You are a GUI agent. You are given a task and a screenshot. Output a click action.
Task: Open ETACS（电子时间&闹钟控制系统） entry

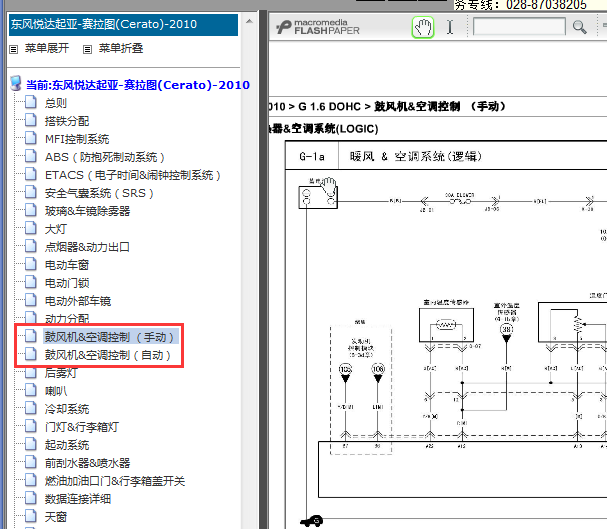pyautogui.click(x=133, y=175)
